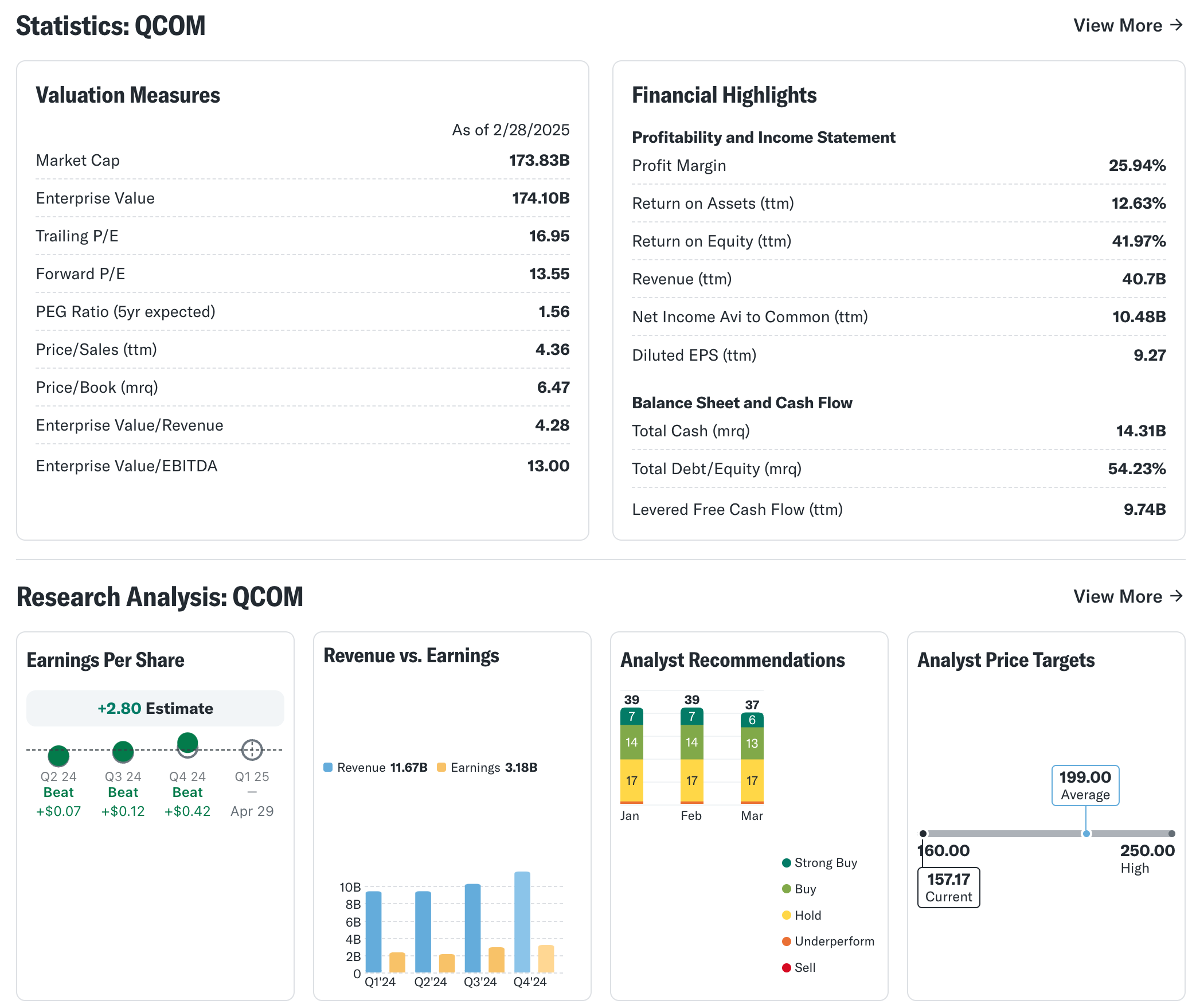The image size is (1196, 1008).
Task: Click the Q3 24 earnings beat dot
Action: click(x=123, y=752)
